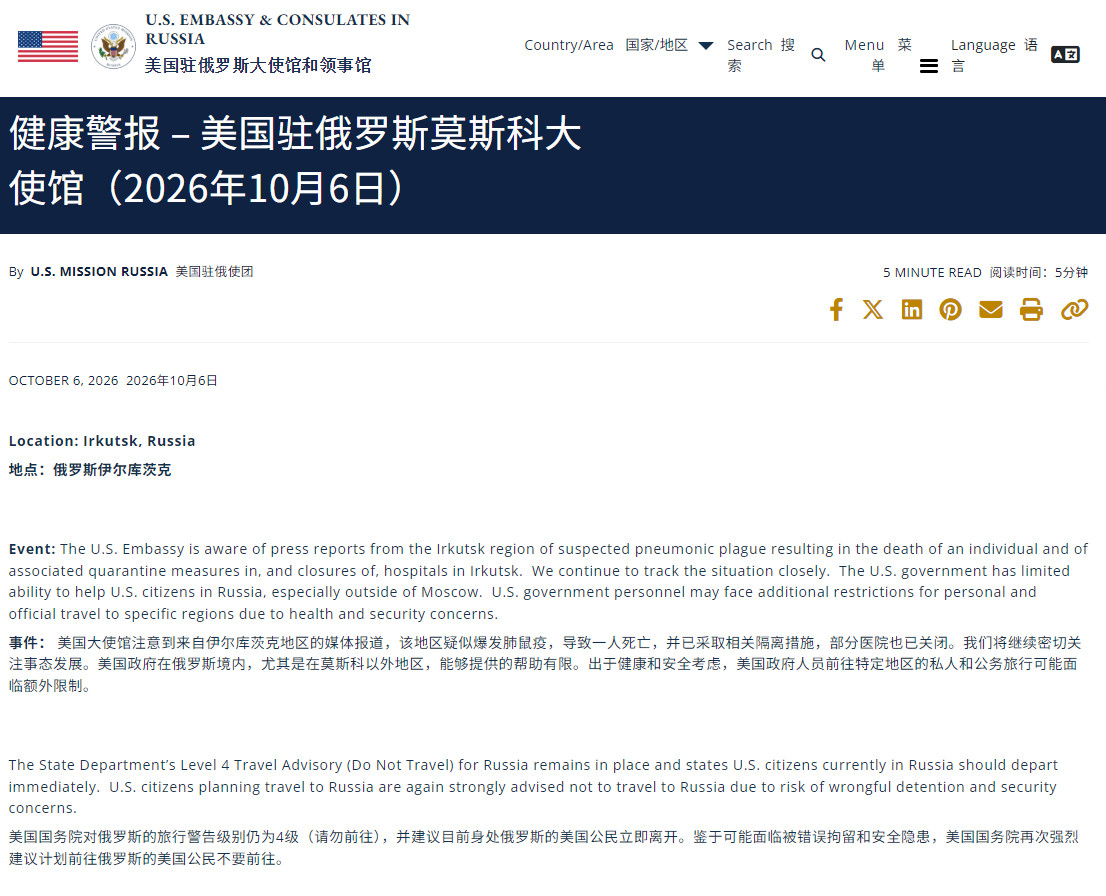The width and height of the screenshot is (1106, 896).
Task: Click the bold '事件:' label
Action: [x=27, y=643]
